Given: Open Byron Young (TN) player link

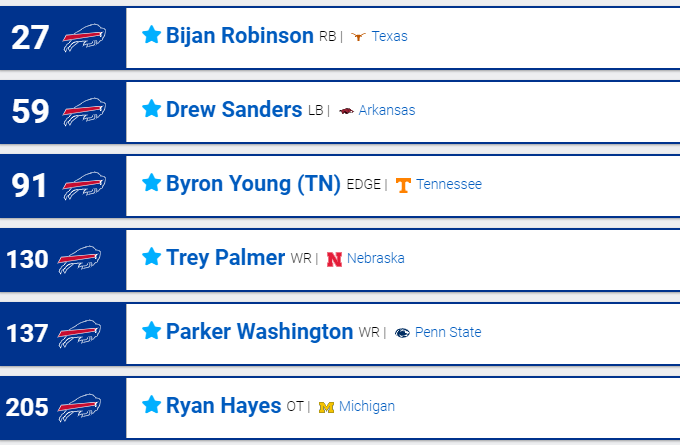Looking at the screenshot, I should (x=253, y=183).
